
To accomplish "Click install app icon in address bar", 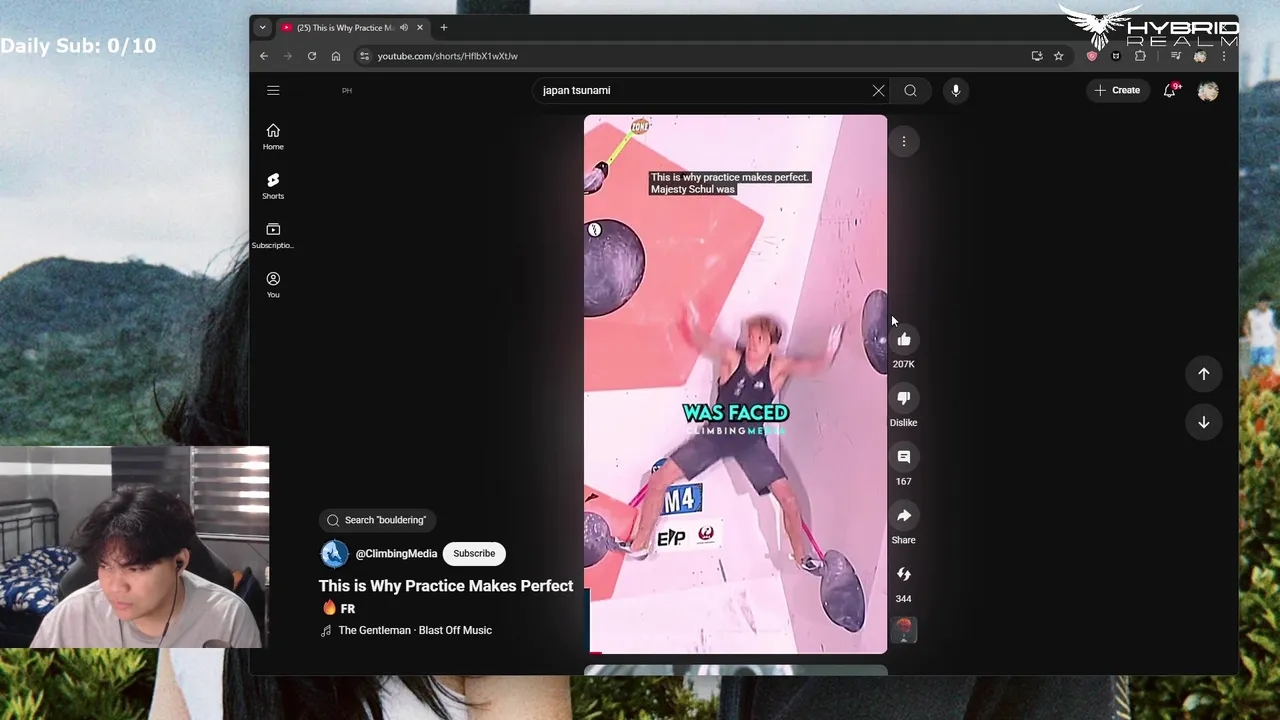I will (x=1037, y=56).
